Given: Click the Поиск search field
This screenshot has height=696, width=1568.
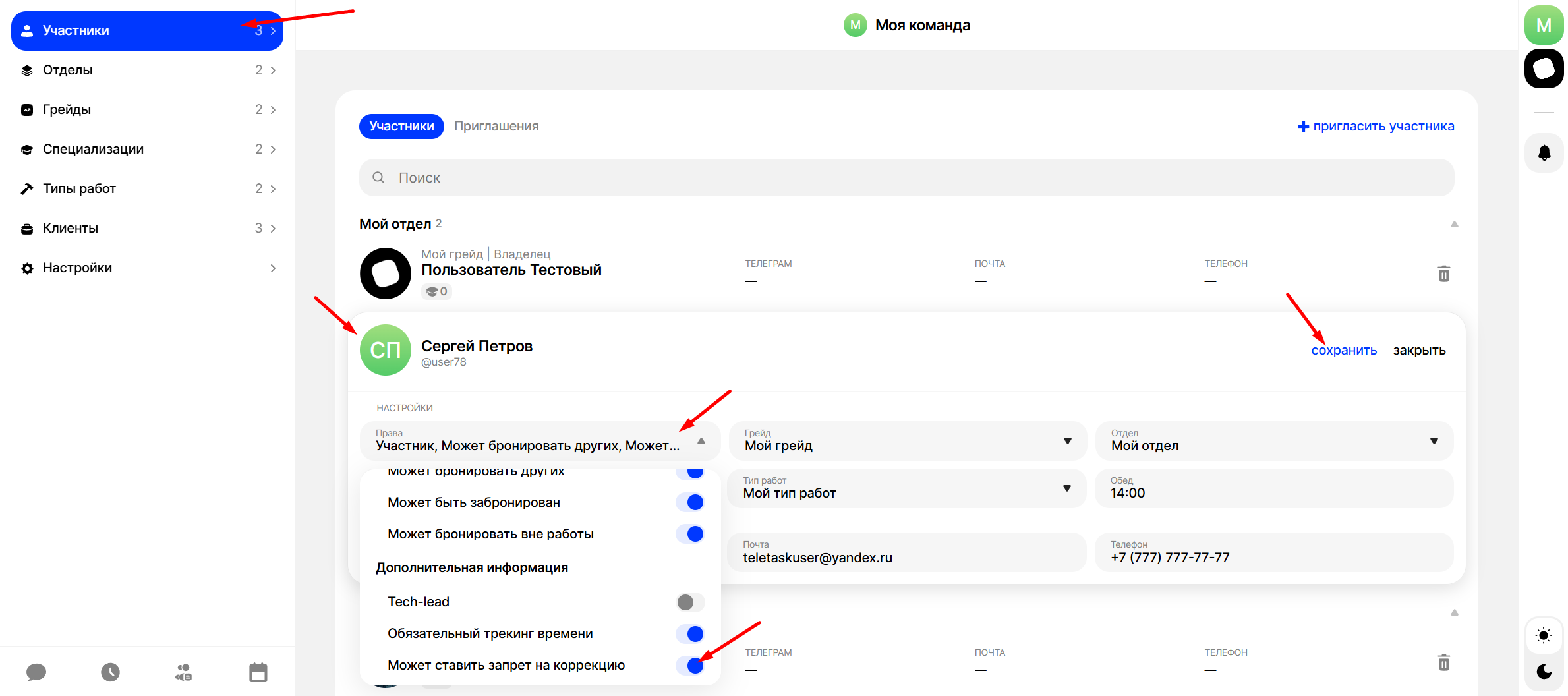Looking at the screenshot, I should click(x=906, y=177).
